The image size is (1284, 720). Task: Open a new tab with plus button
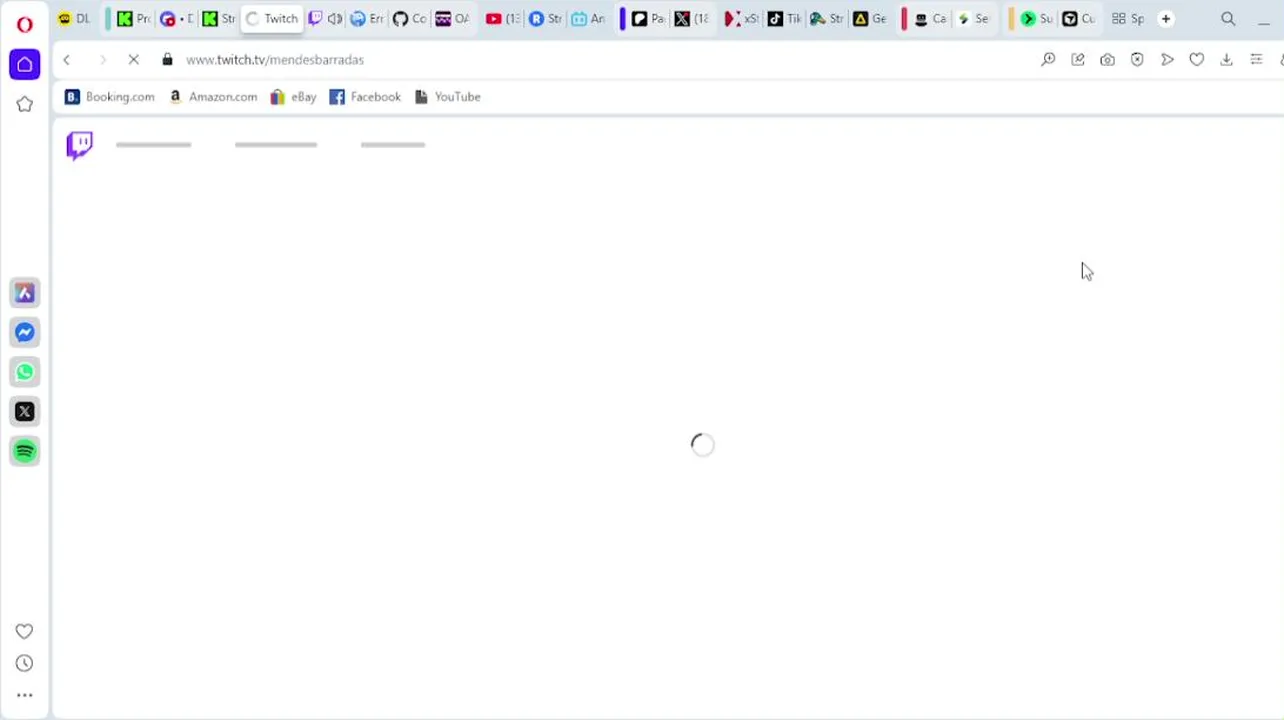1166,19
